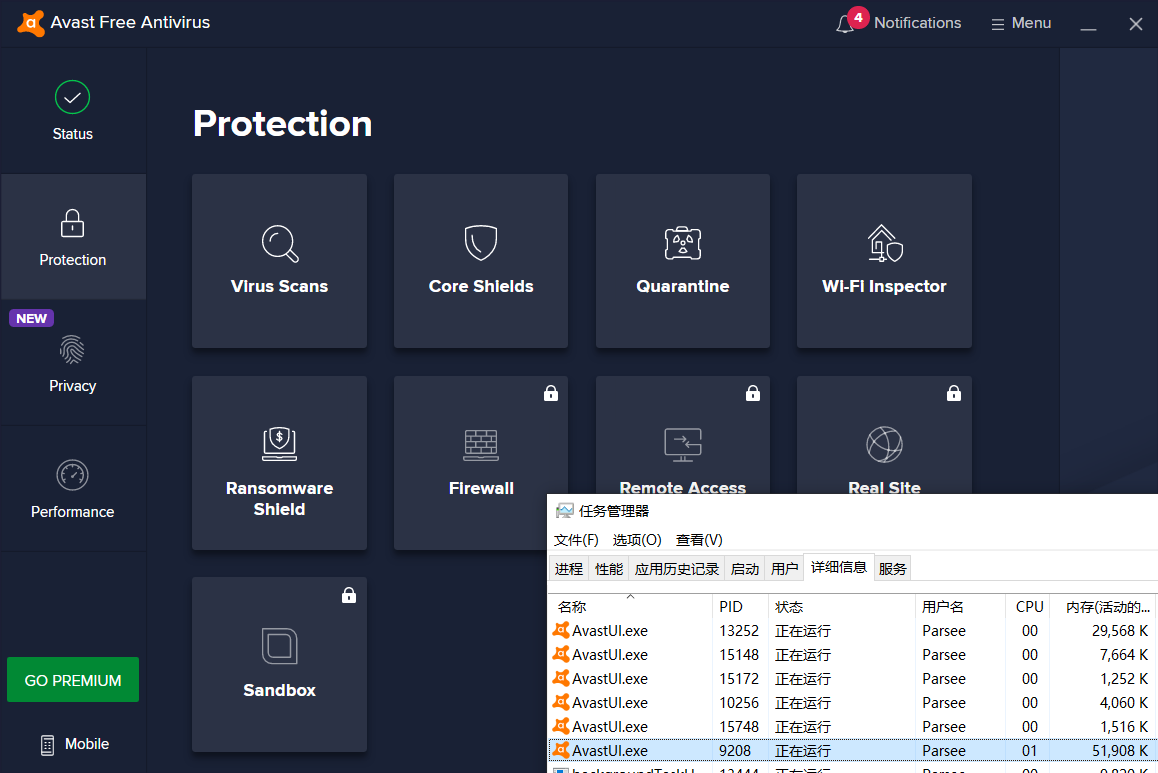Open the Ransomware Shield tile
The image size is (1158, 773).
tap(279, 463)
